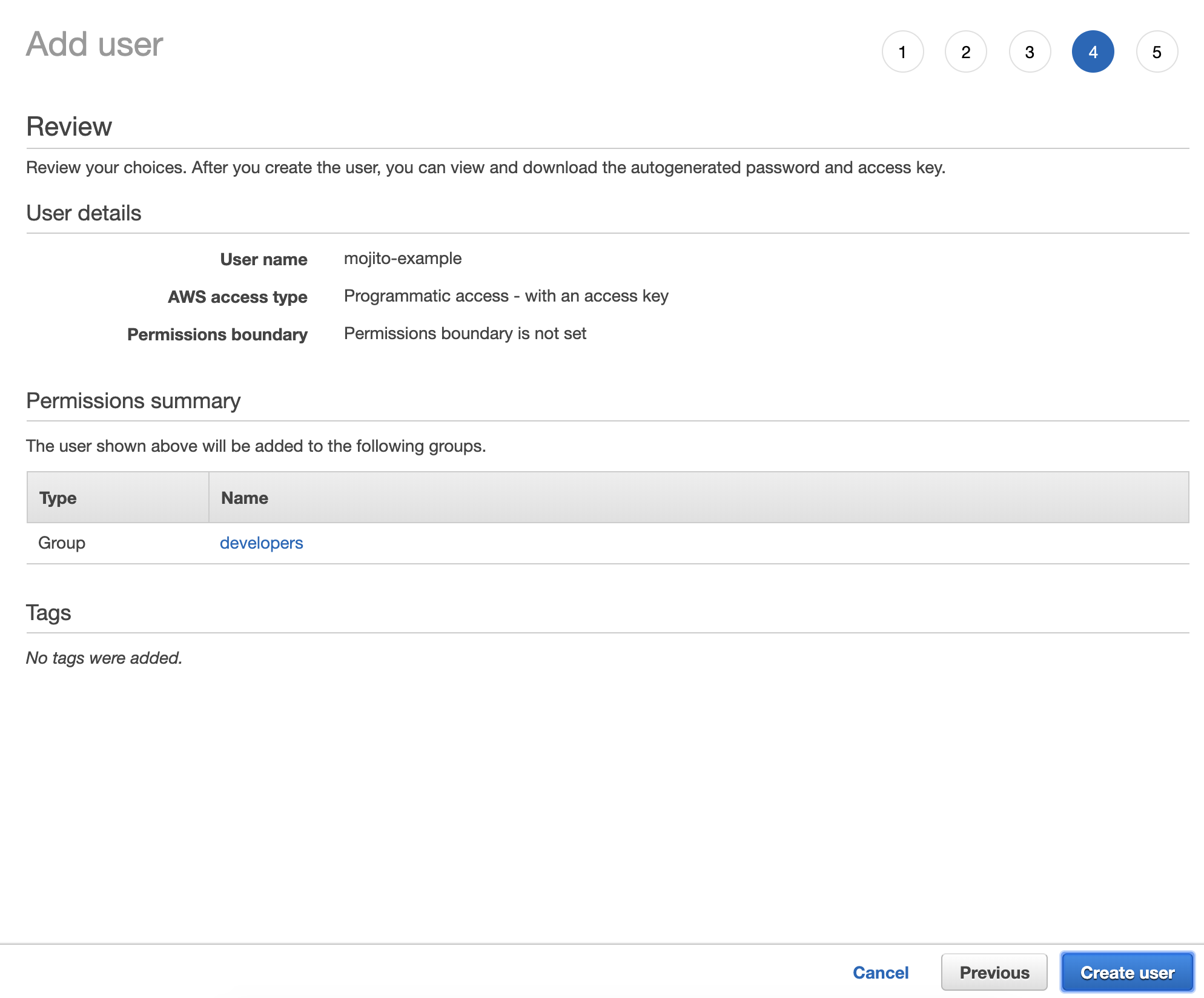Viewport: 1204px width, 998px height.
Task: Navigate to step 1 of the wizard
Action: (903, 51)
